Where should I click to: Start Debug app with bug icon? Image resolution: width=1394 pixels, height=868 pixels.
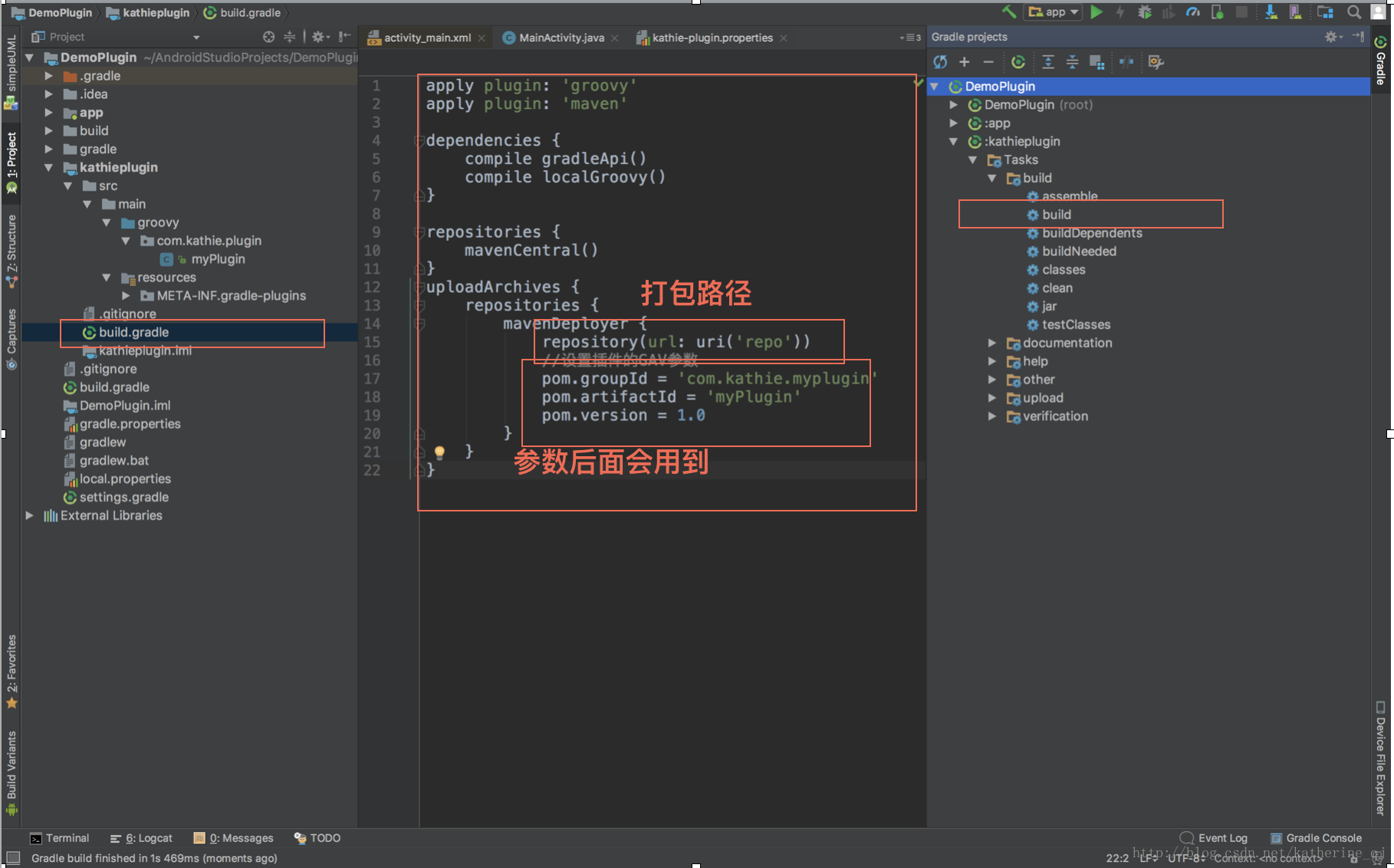pyautogui.click(x=1145, y=12)
